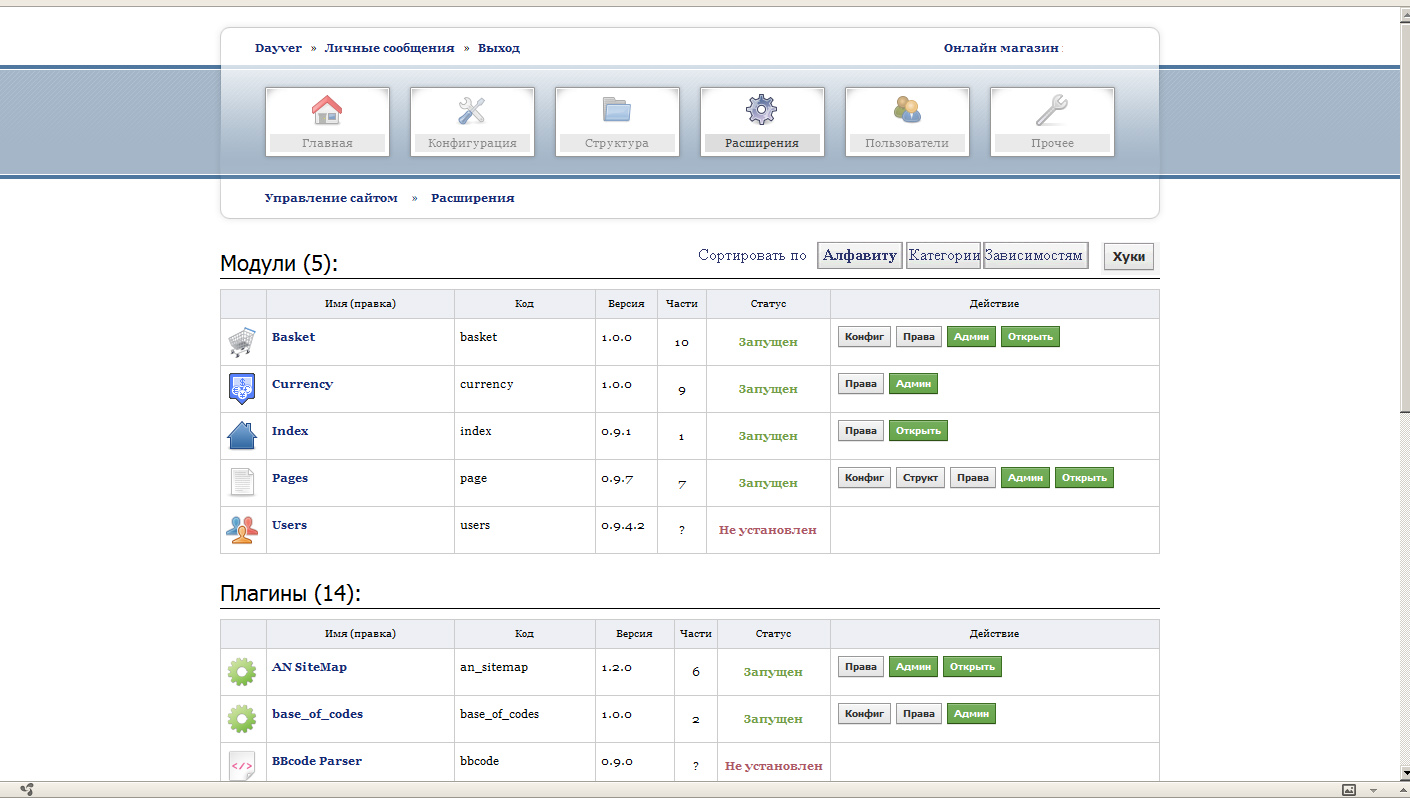Open the Пользователи section
This screenshot has width=1410, height=798.
point(907,121)
